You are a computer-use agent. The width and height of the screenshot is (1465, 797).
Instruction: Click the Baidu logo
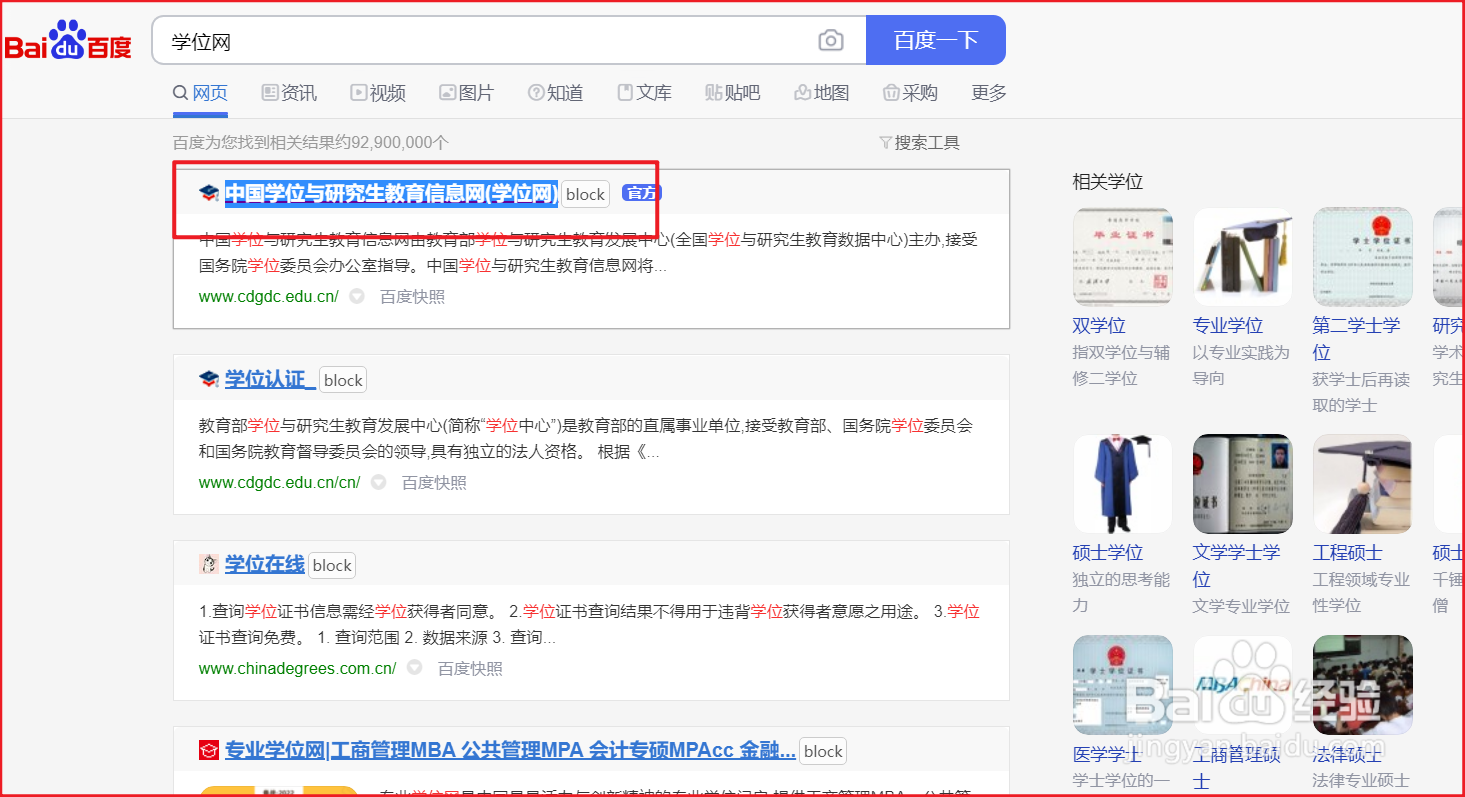(68, 41)
